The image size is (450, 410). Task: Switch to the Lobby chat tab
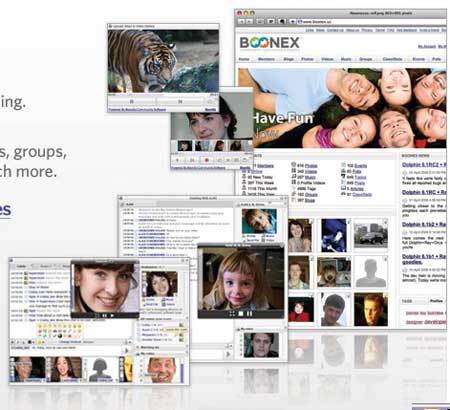(21, 266)
